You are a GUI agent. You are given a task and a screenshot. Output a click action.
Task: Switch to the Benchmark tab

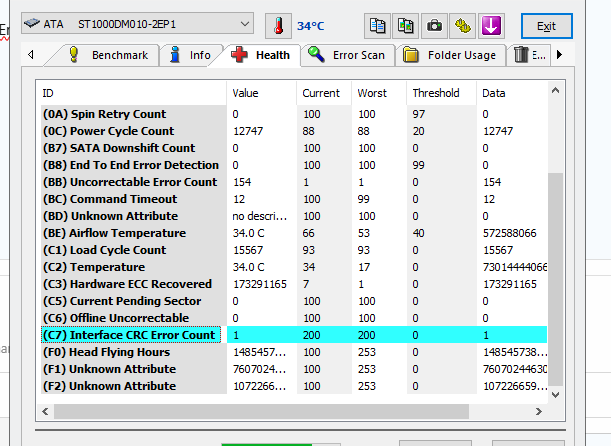pyautogui.click(x=108, y=55)
